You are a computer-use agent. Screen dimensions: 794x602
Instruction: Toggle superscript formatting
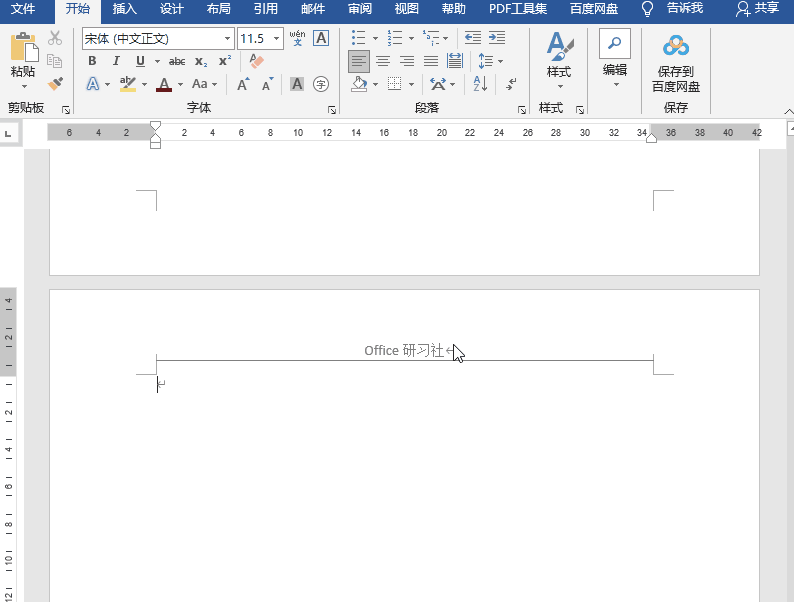(225, 61)
